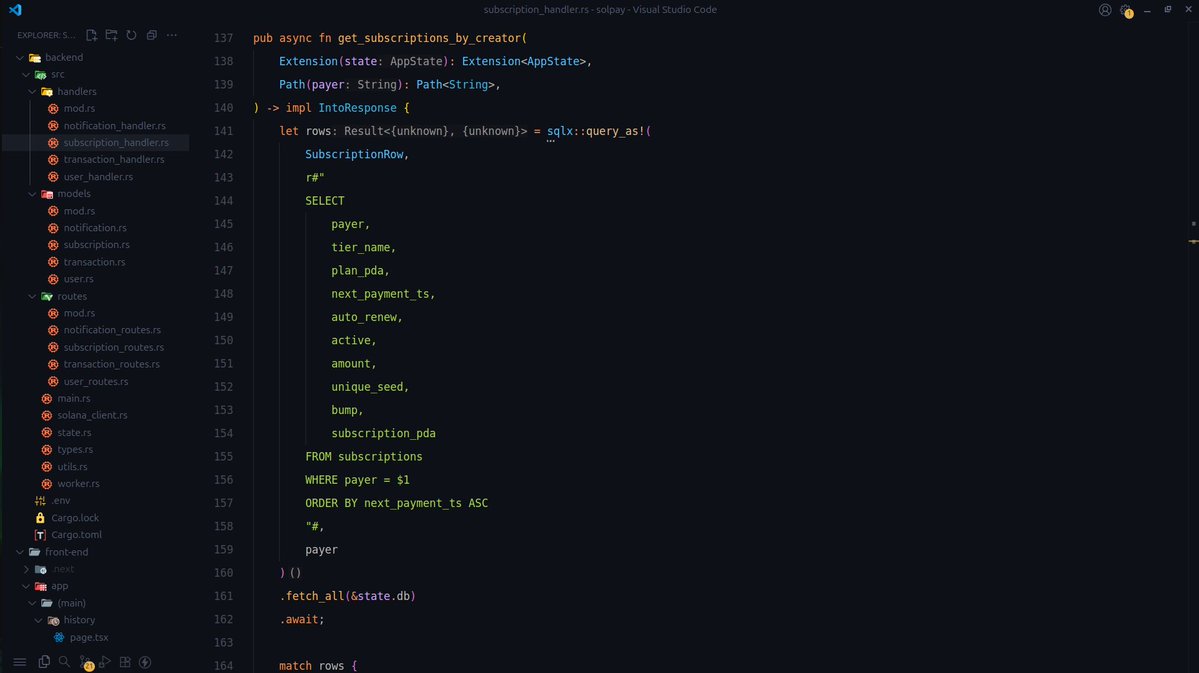
Task: Click 'ORDER BY next_payment_ts ASC' line
Action: (x=396, y=503)
